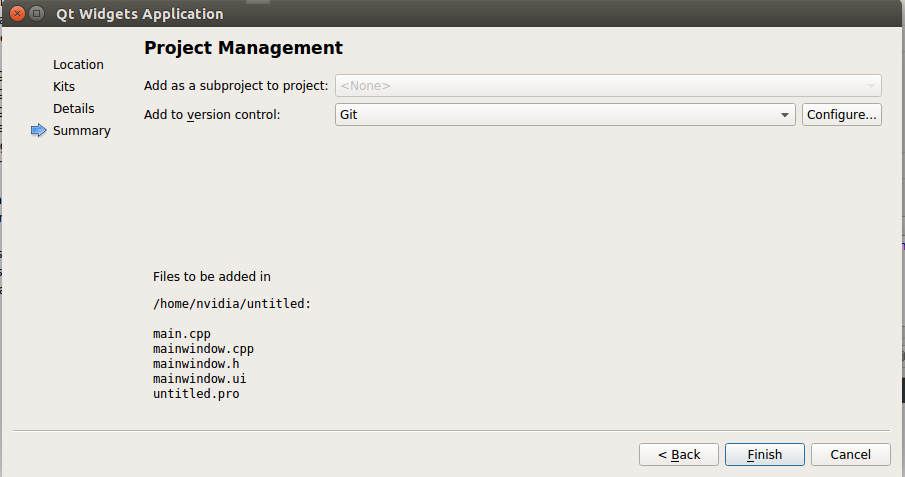Switch to the Kits step
905x477 pixels.
coord(64,87)
